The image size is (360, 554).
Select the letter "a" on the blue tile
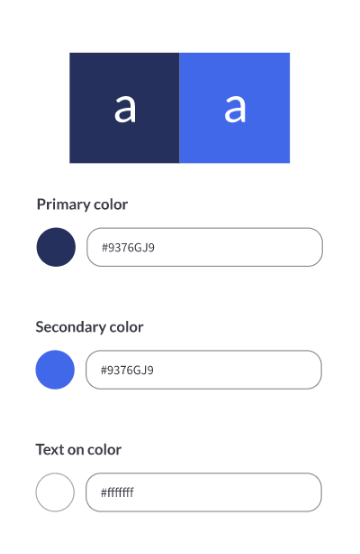click(235, 108)
